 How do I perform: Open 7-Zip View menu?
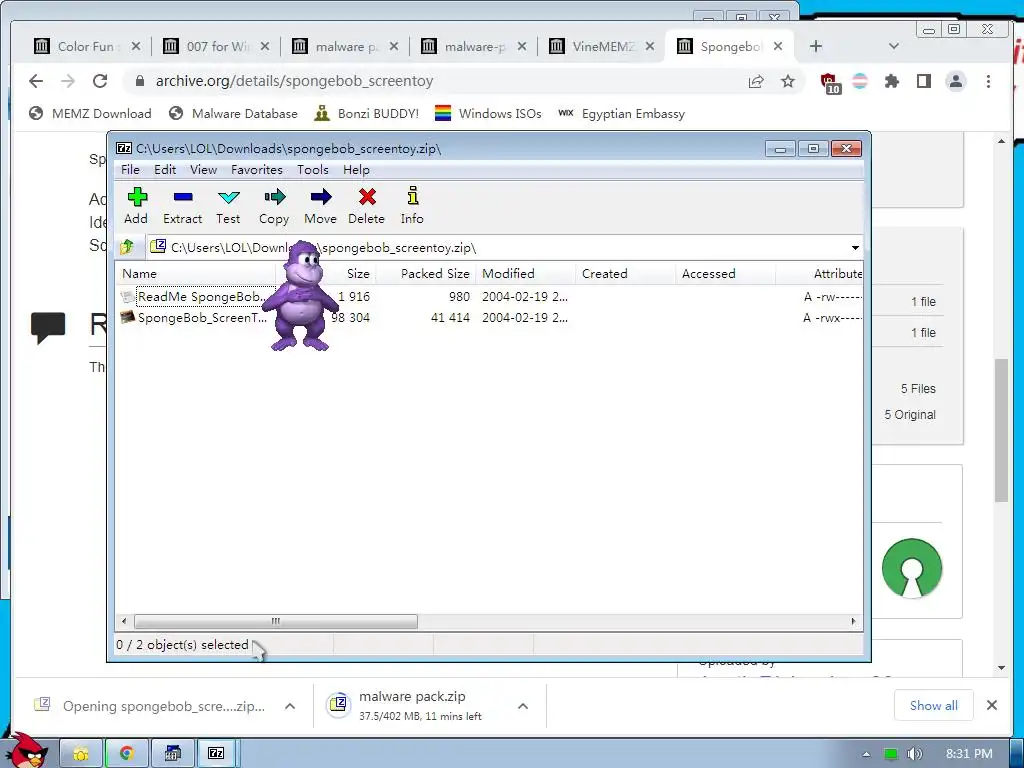pyautogui.click(x=203, y=170)
